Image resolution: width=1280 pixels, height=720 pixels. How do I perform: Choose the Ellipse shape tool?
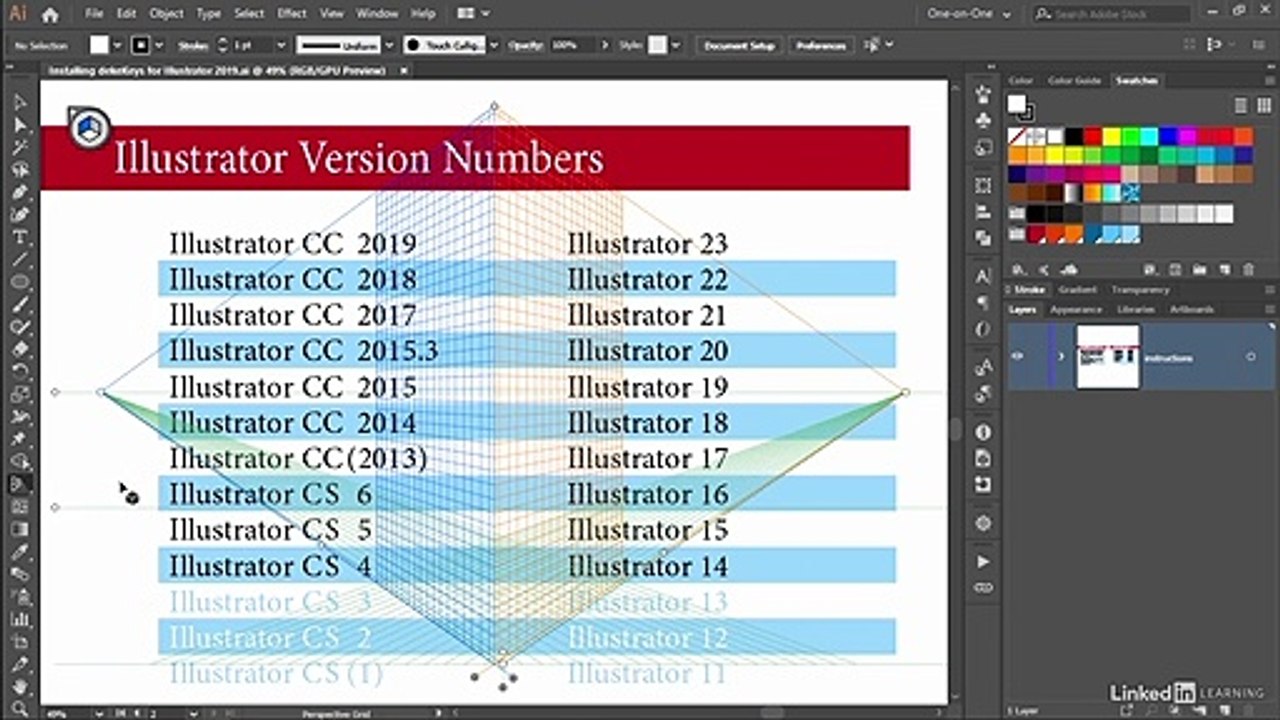click(x=19, y=282)
